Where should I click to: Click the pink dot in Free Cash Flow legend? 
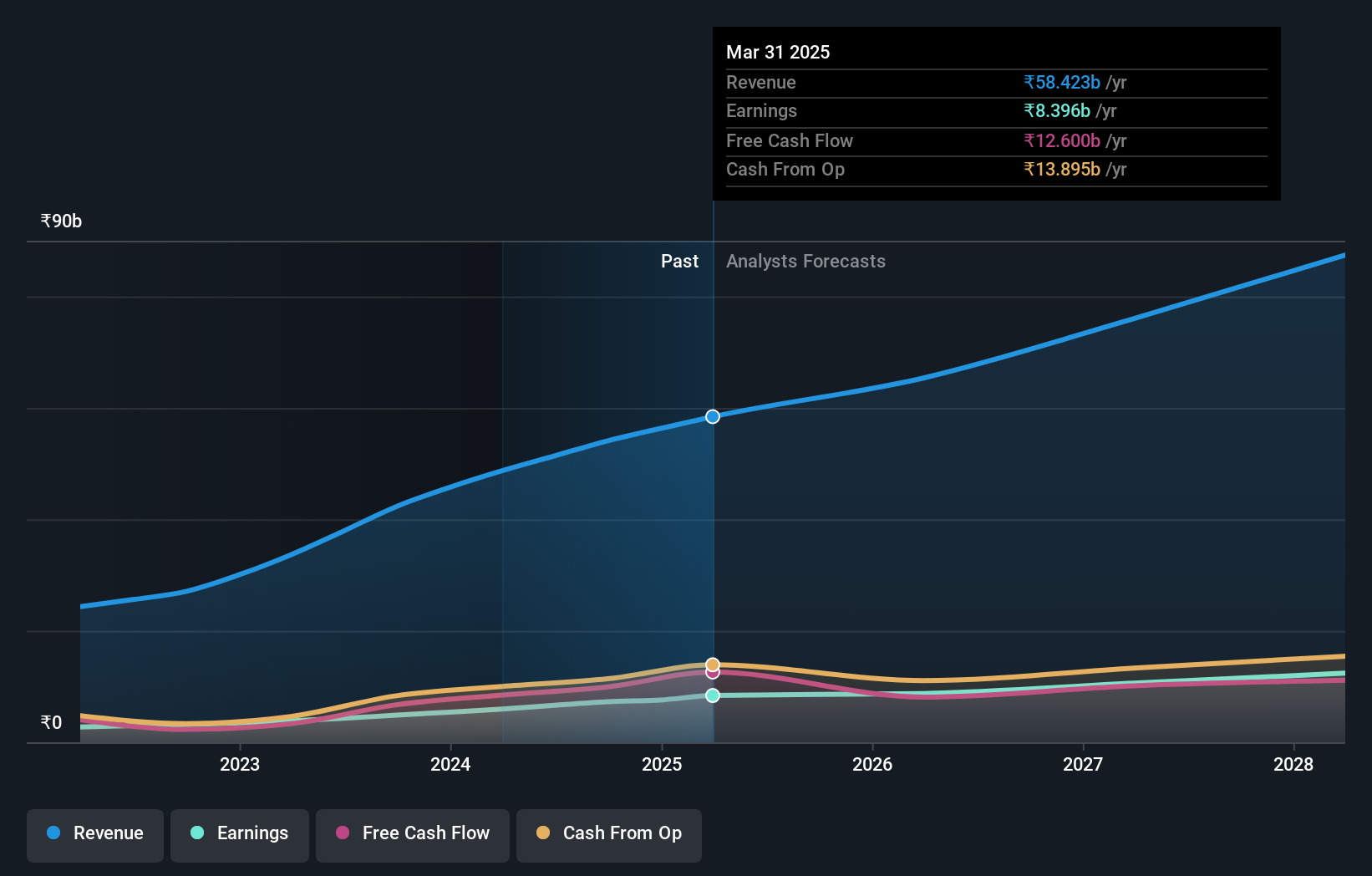coord(343,833)
